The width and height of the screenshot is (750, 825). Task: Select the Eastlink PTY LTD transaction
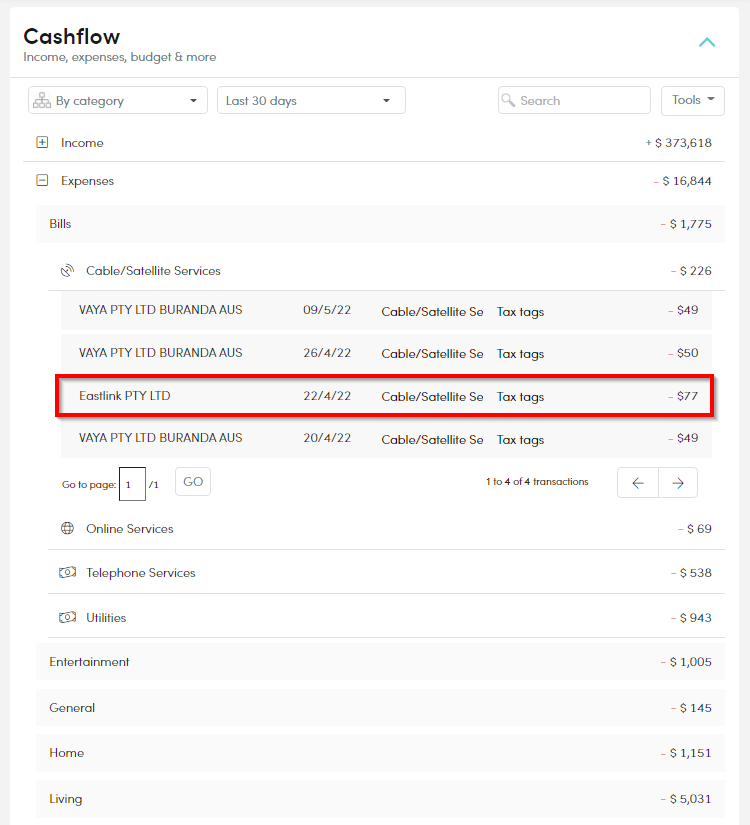386,396
